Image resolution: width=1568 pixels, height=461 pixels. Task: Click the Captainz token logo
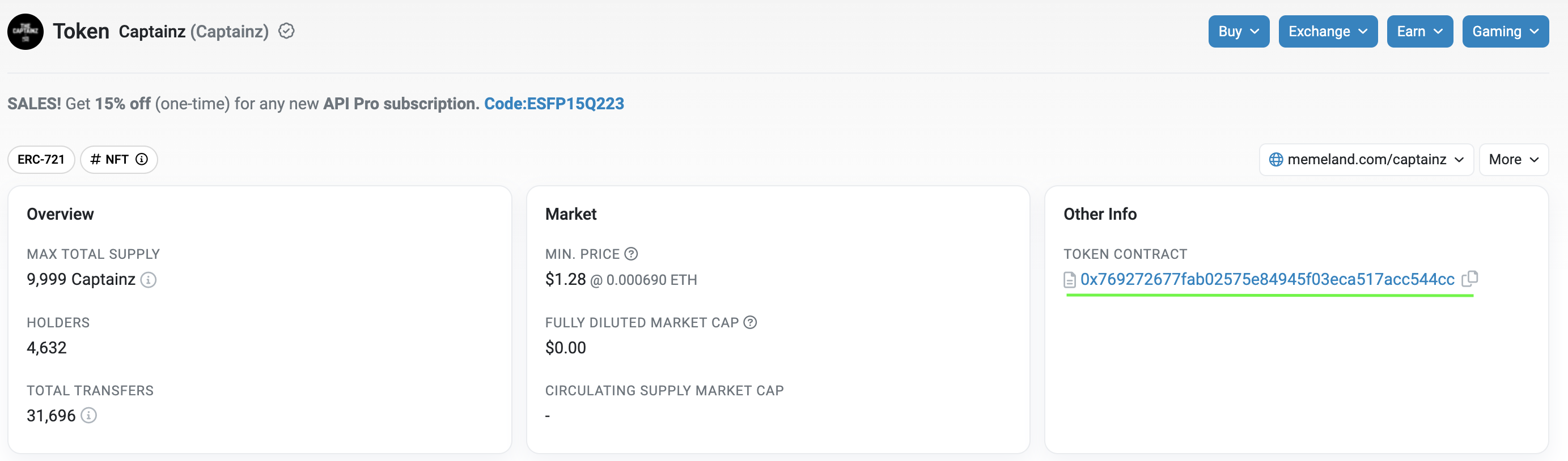[x=26, y=32]
